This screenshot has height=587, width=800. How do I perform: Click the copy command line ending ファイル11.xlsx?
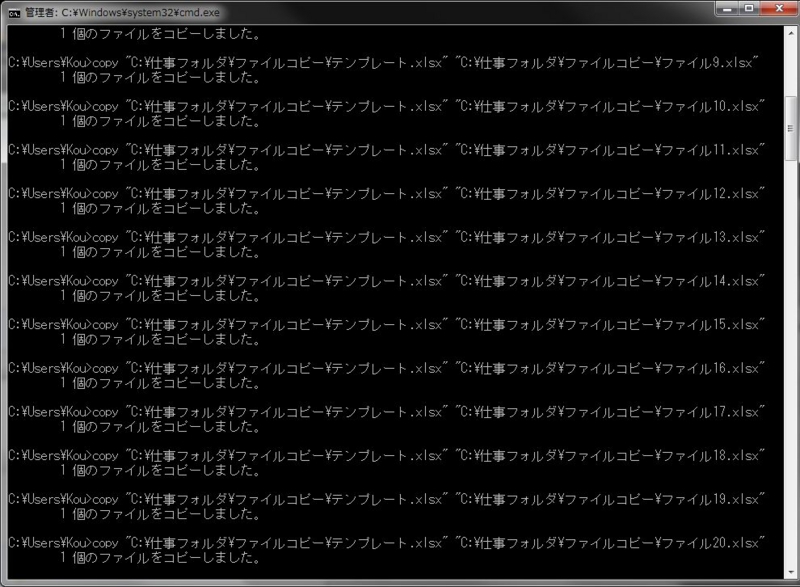pyautogui.click(x=386, y=150)
